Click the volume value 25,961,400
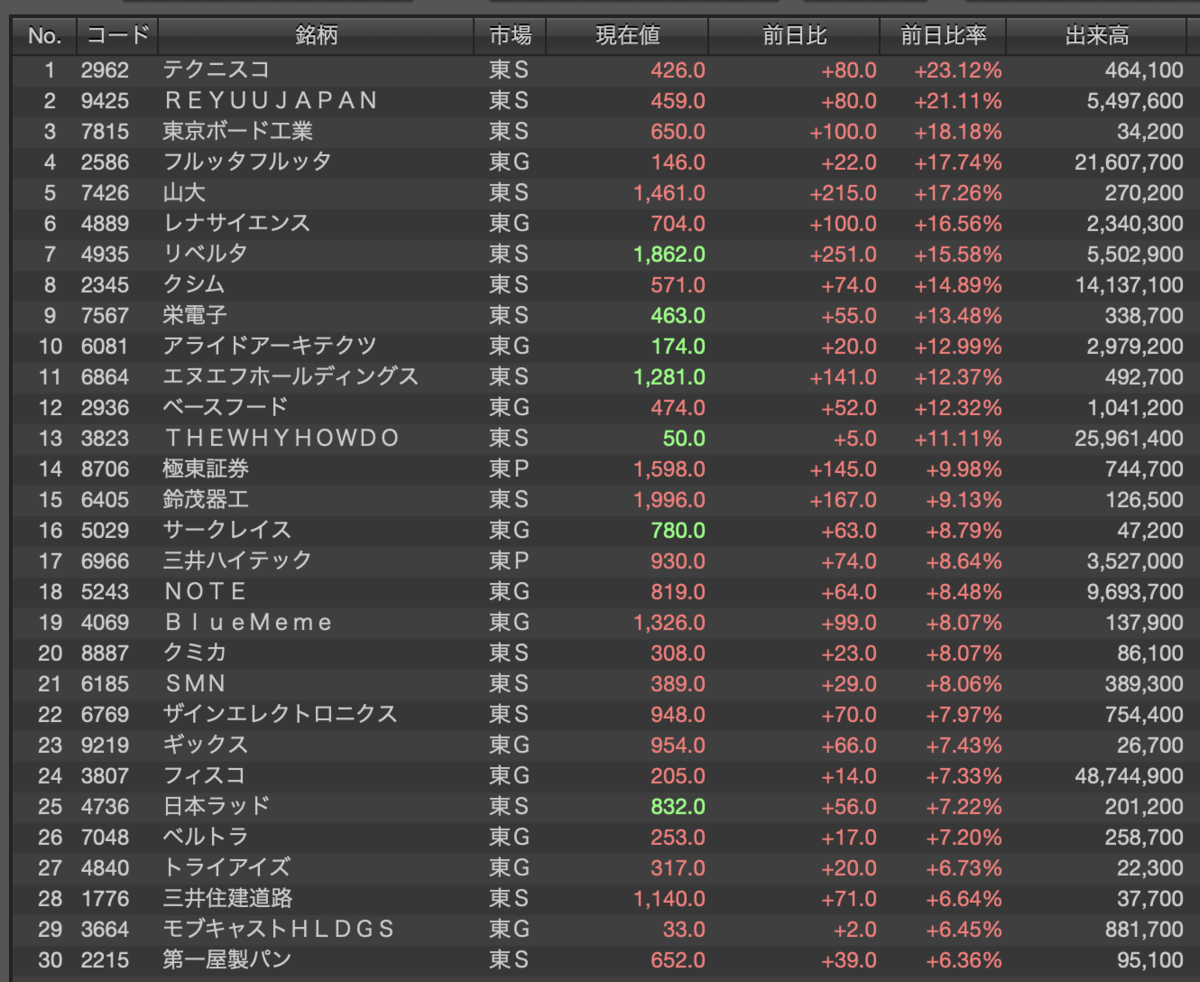 point(1129,438)
